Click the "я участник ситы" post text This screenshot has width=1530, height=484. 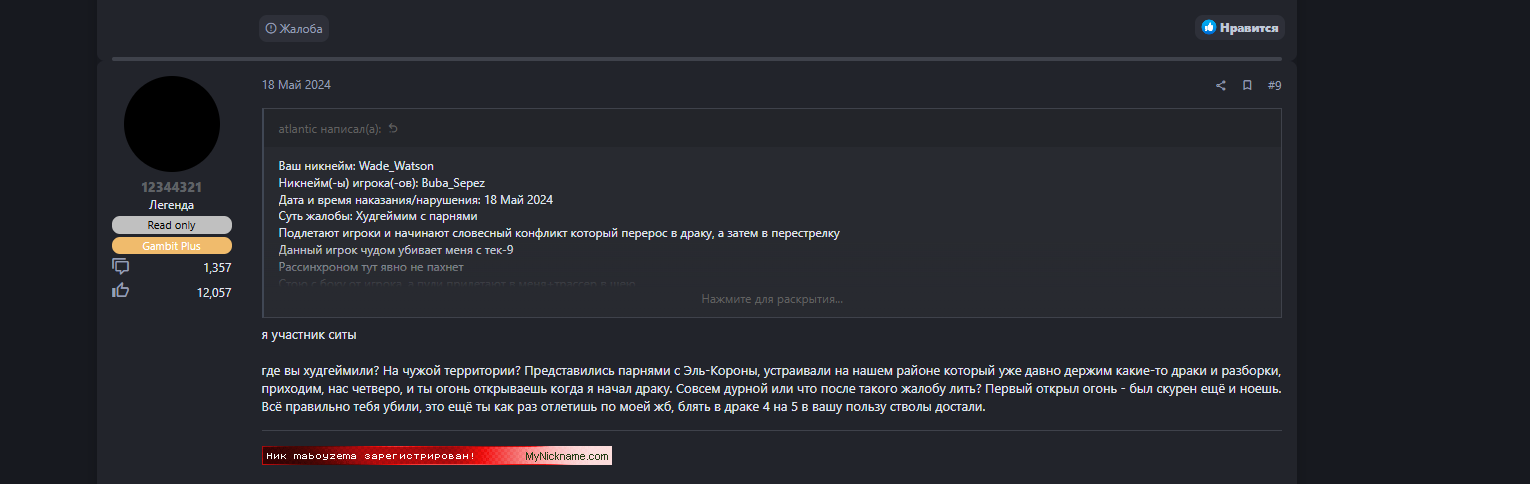pyautogui.click(x=309, y=334)
